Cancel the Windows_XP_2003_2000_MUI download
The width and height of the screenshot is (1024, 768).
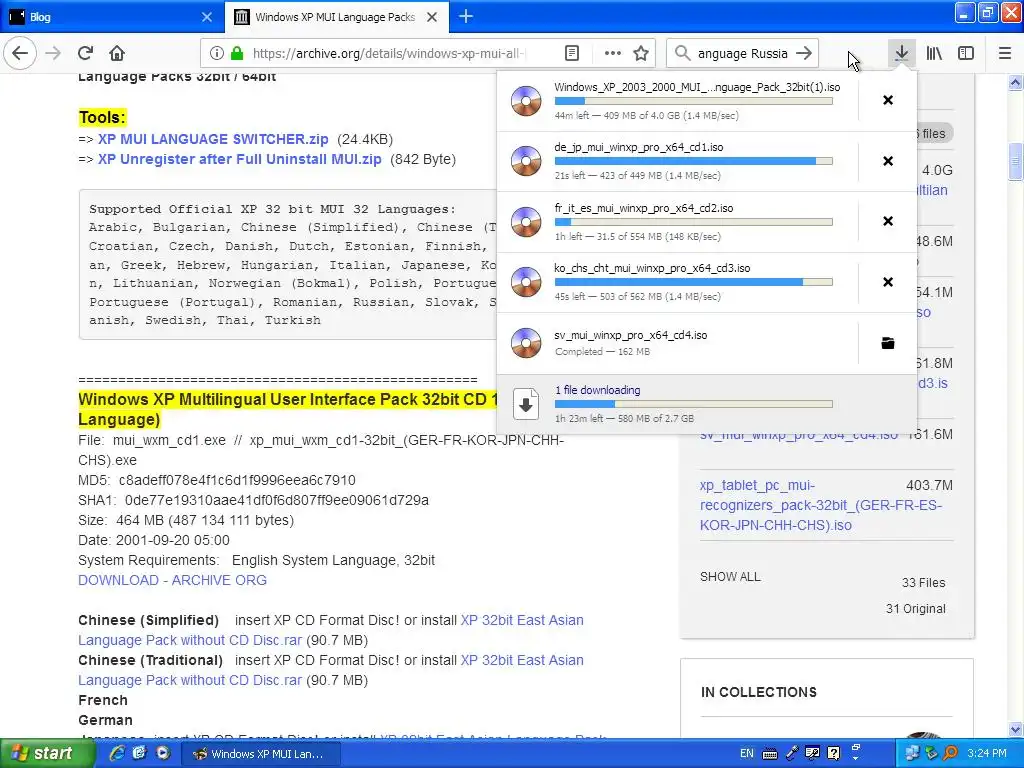[x=888, y=100]
